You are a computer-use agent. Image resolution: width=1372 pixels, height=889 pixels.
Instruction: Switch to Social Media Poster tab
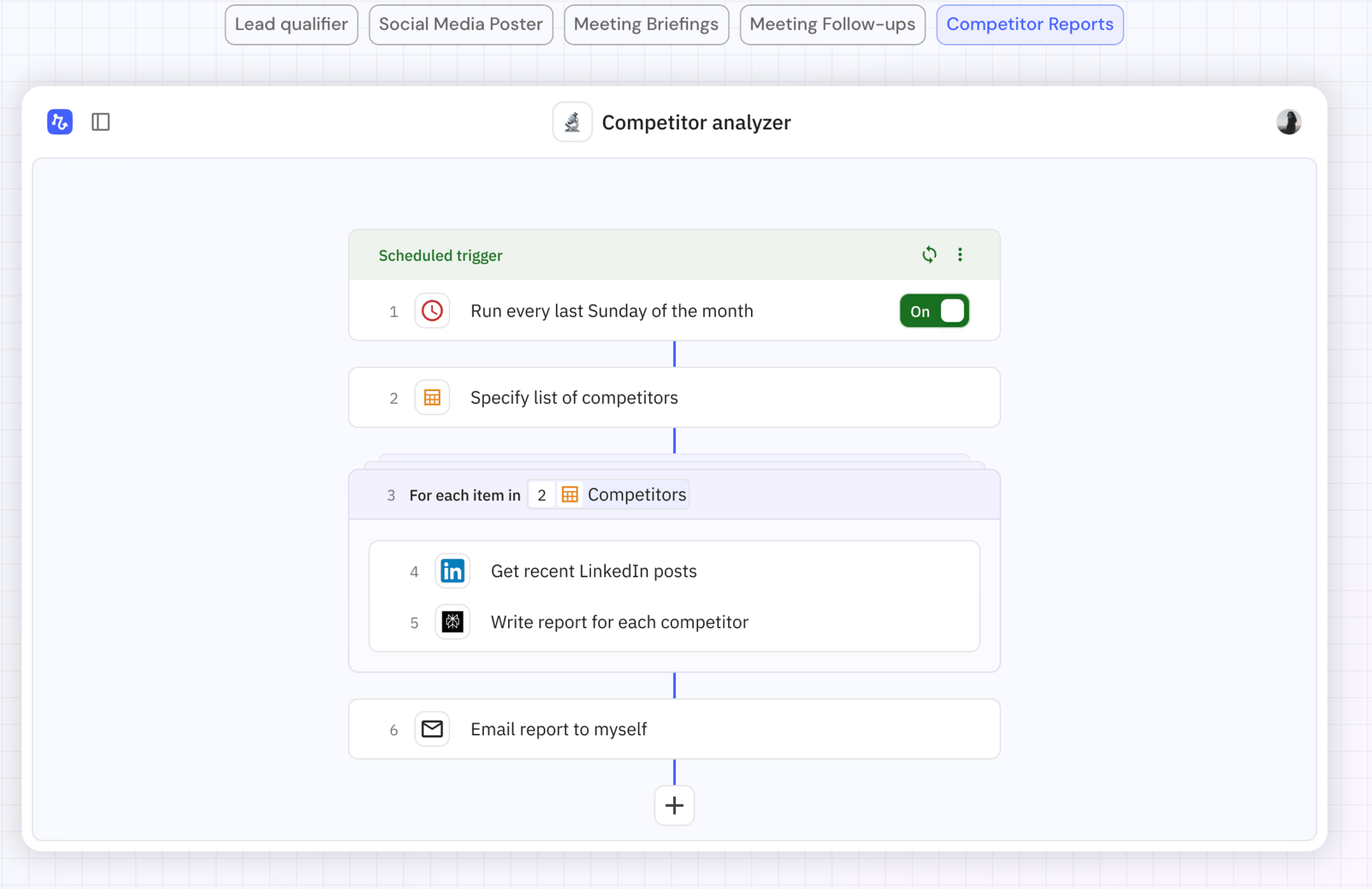point(460,24)
